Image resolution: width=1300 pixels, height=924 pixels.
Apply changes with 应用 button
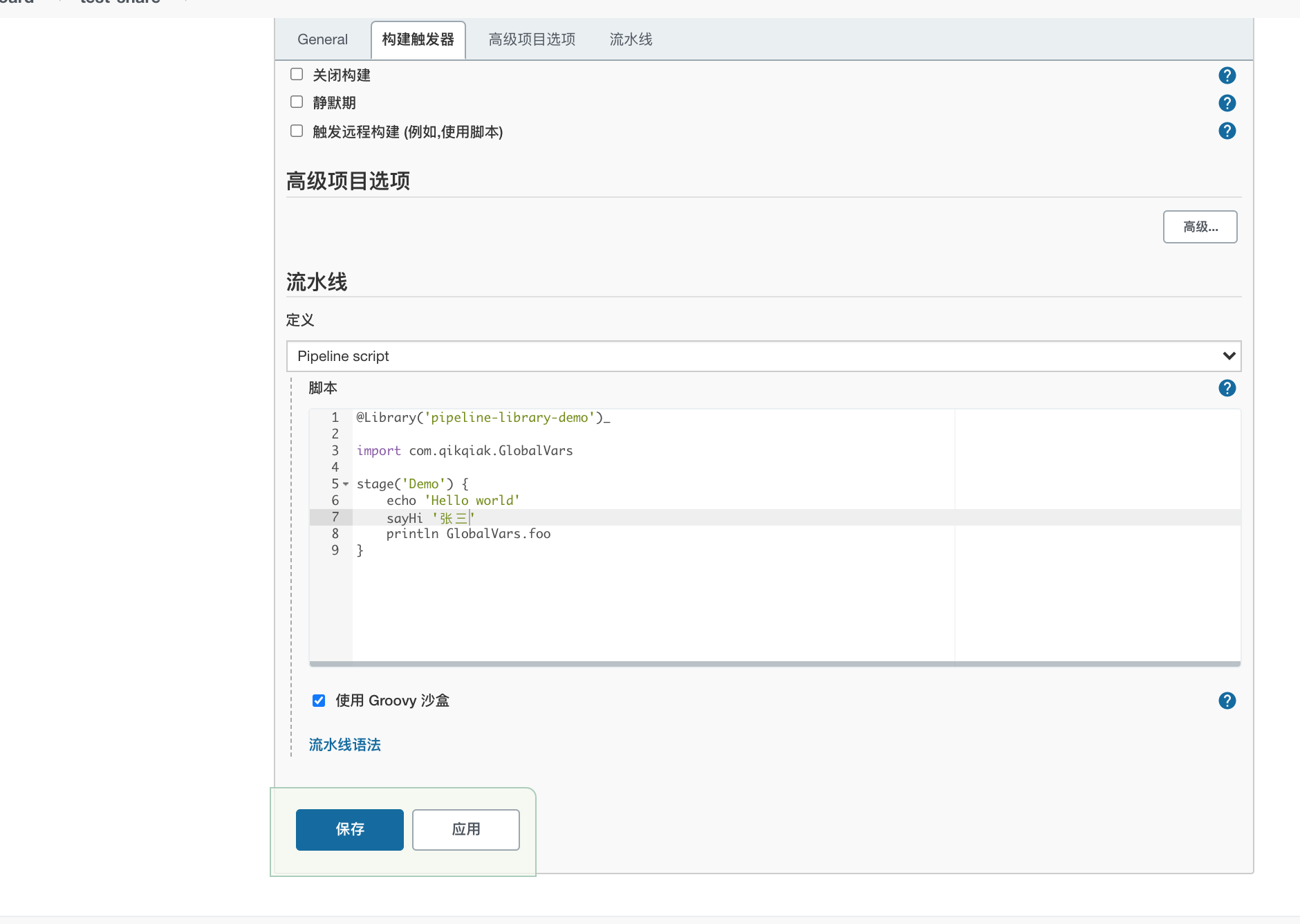[x=466, y=829]
